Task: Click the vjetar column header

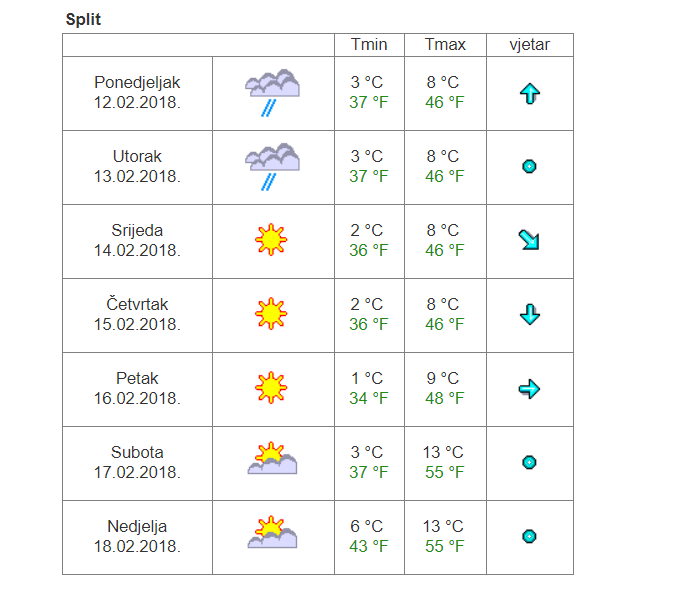Action: (x=529, y=45)
